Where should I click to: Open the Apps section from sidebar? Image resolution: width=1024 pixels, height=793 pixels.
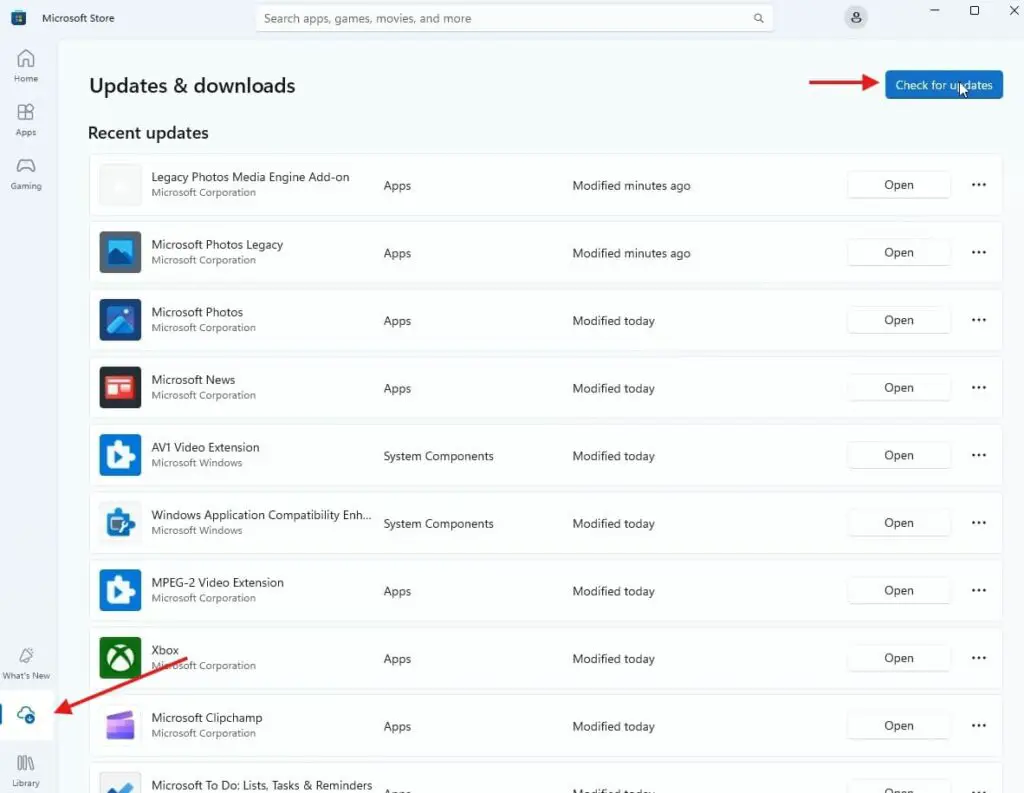25,117
